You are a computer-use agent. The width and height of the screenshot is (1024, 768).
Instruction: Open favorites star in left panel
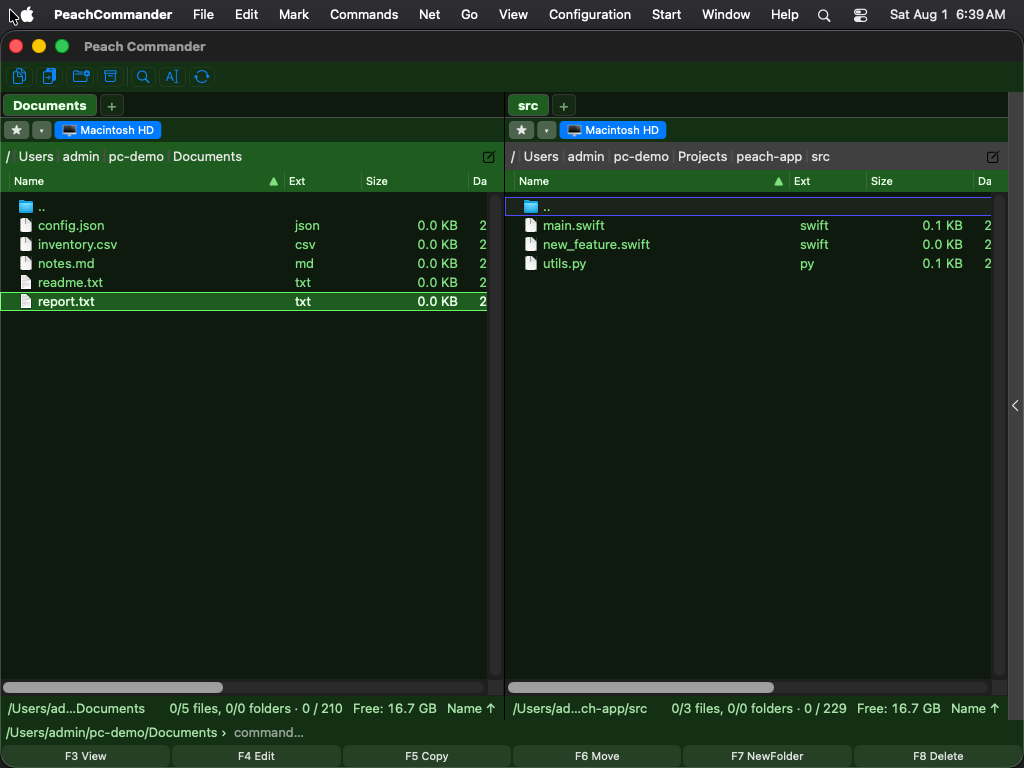[16, 130]
